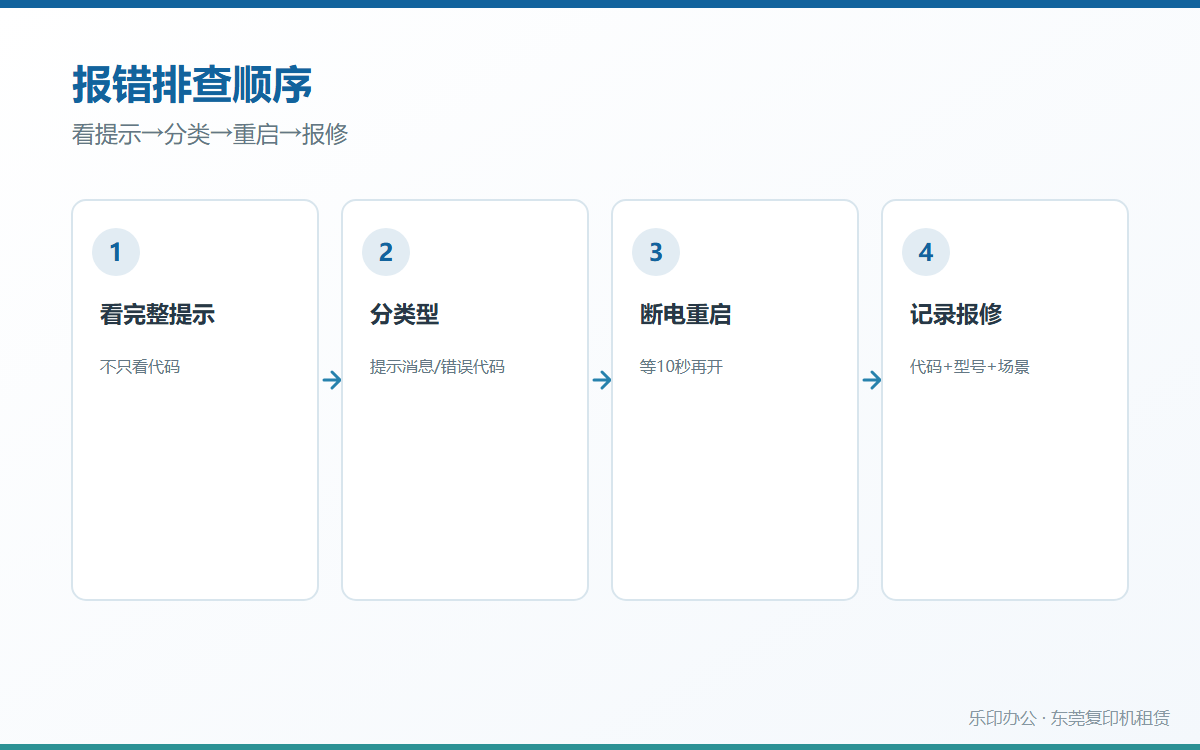The height and width of the screenshot is (750, 1200).
Task: Click the text 提示消息/错误代码
Action: click(437, 367)
